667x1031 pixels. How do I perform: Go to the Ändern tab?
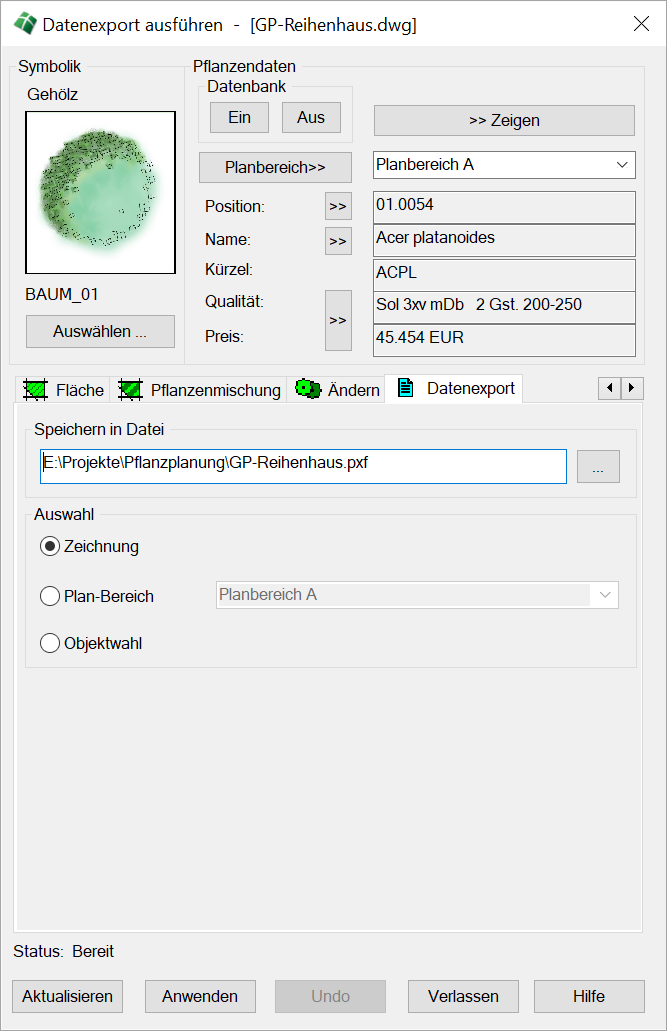tap(338, 390)
